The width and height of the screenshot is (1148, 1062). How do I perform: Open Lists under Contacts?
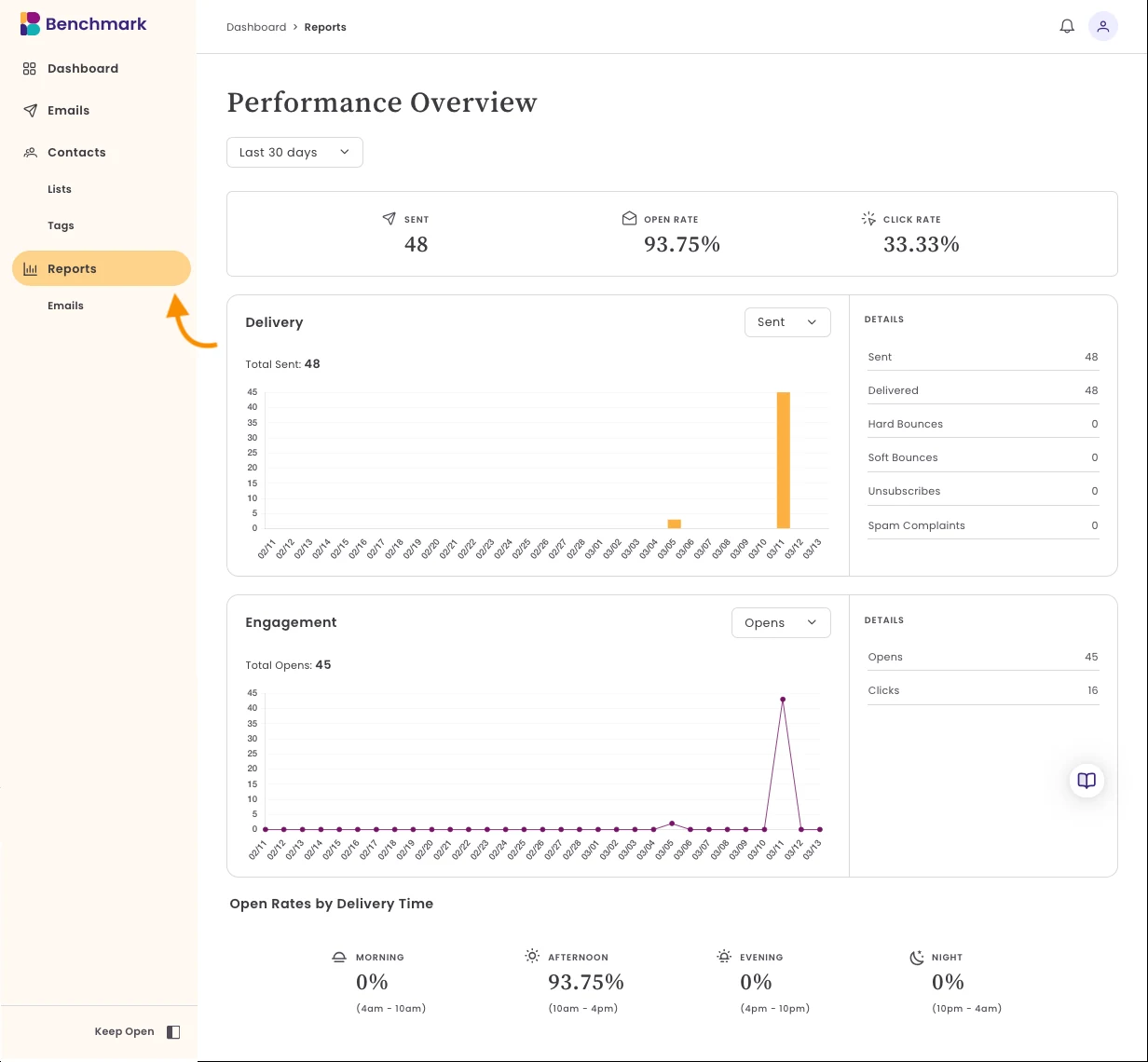(60, 189)
